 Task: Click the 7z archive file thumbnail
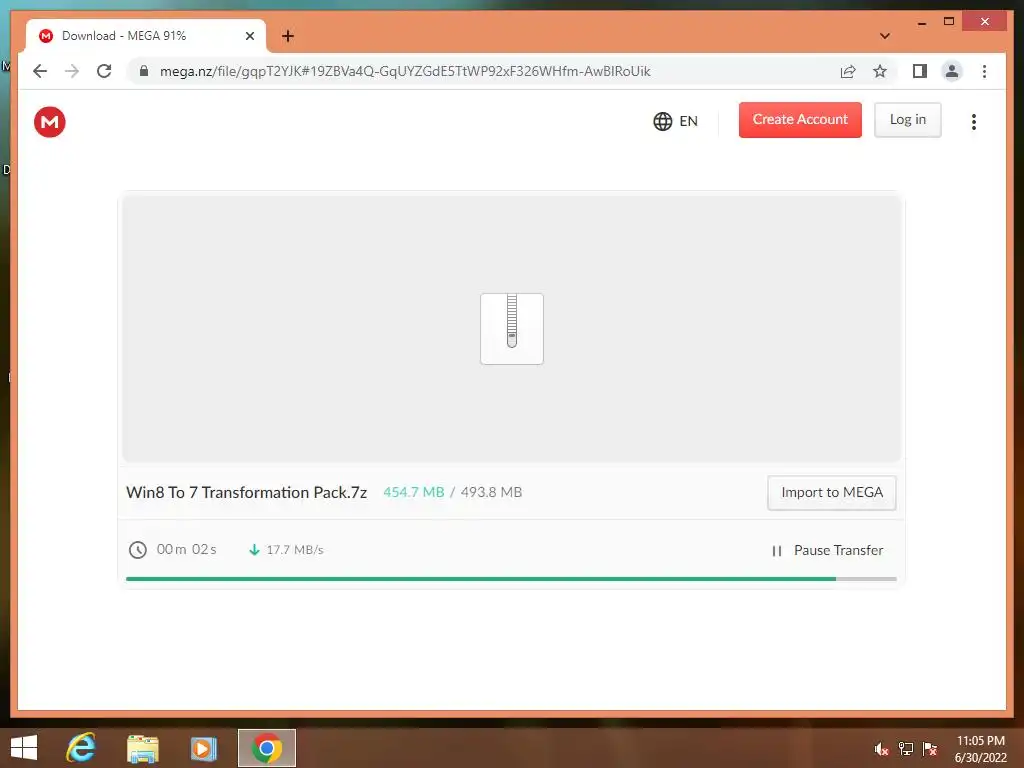pos(512,329)
